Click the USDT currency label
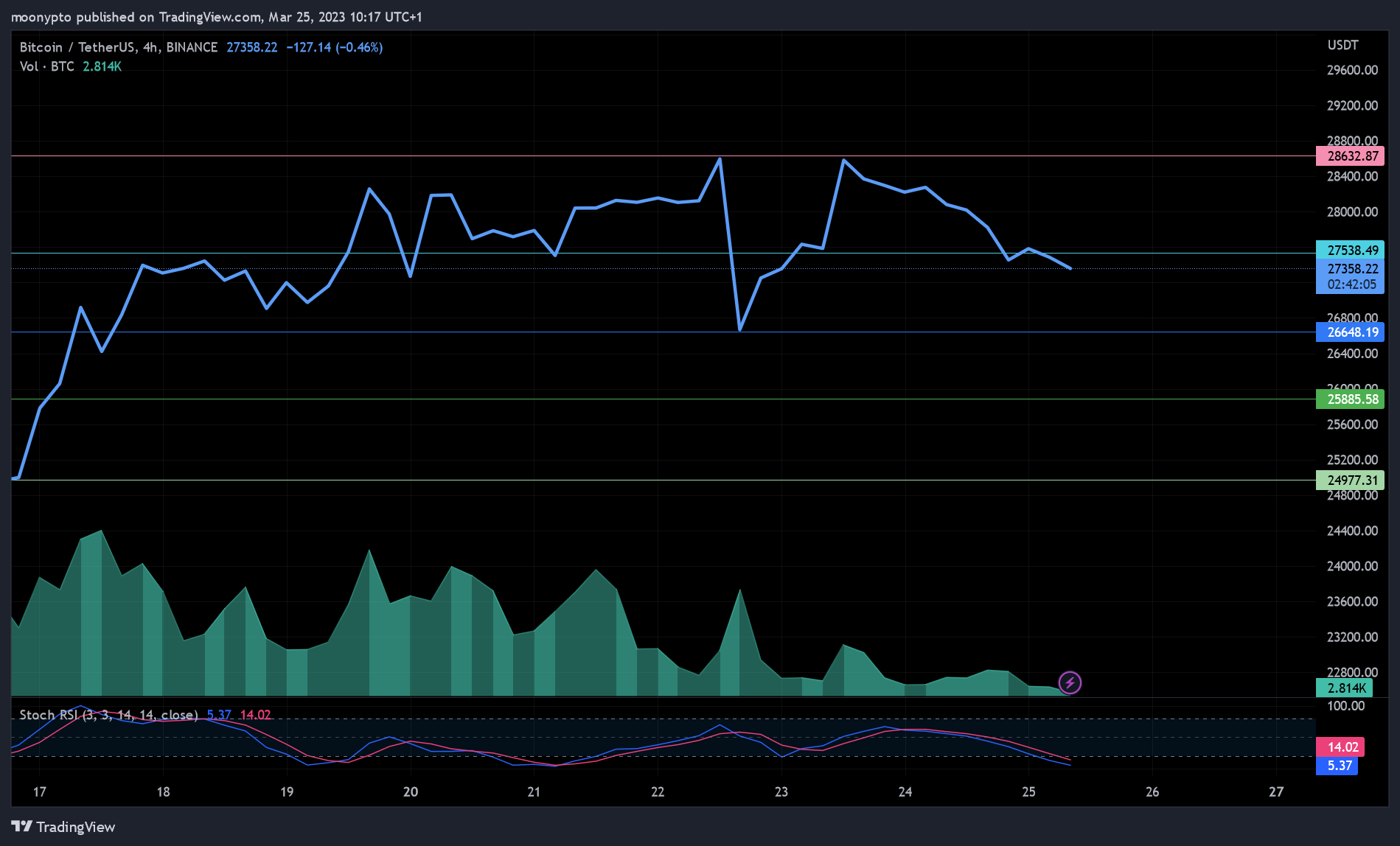The width and height of the screenshot is (1400, 846). pyautogui.click(x=1343, y=45)
